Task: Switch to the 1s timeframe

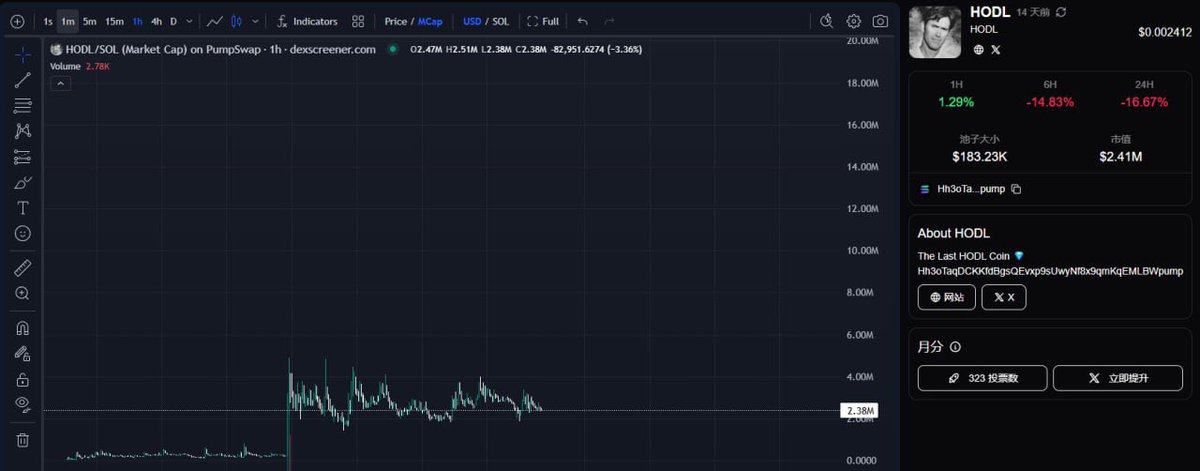Action: point(48,21)
